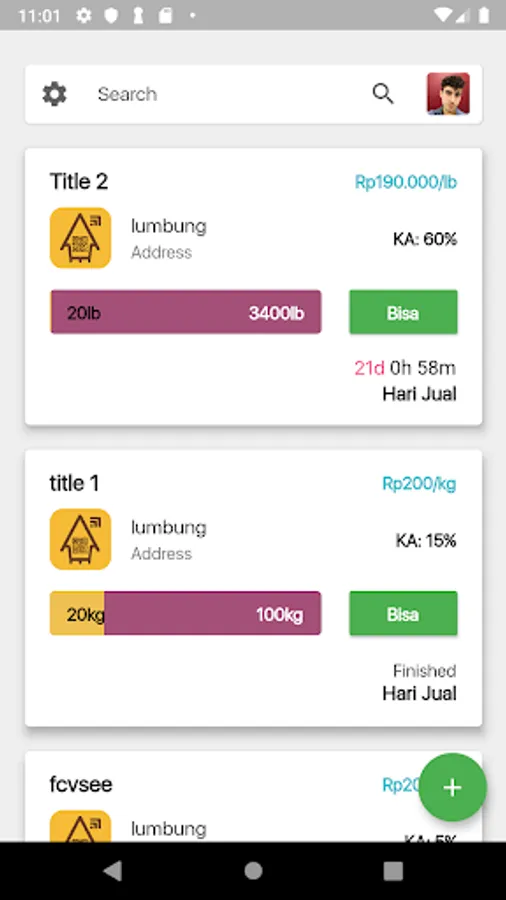The height and width of the screenshot is (900, 506).
Task: Tap the Rp200/kg price label
Action: click(419, 484)
